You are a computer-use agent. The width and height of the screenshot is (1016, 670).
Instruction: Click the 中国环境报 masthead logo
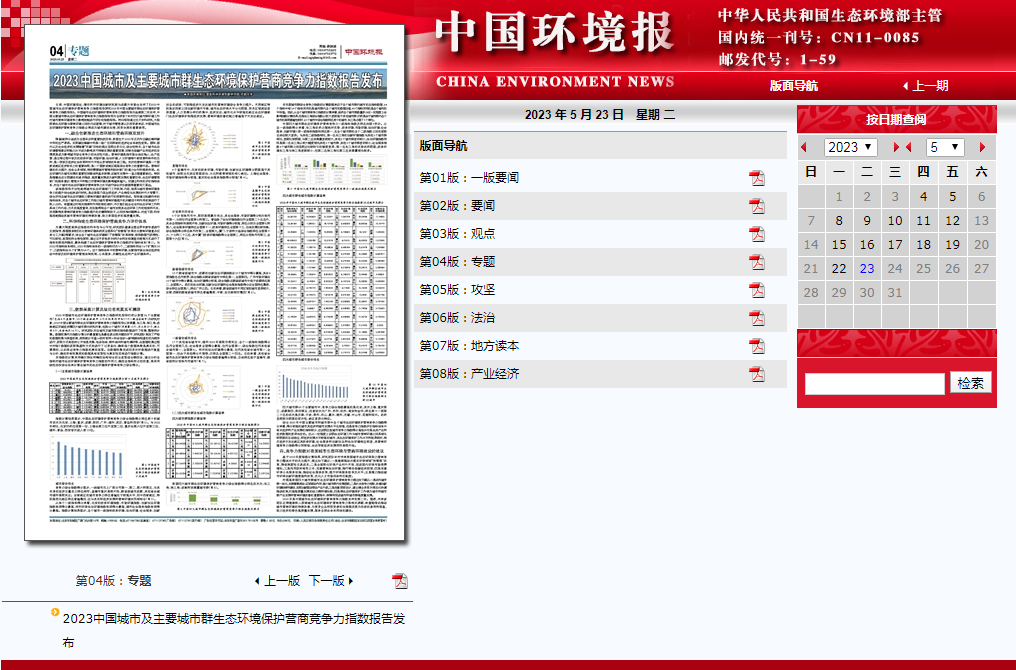click(x=555, y=32)
